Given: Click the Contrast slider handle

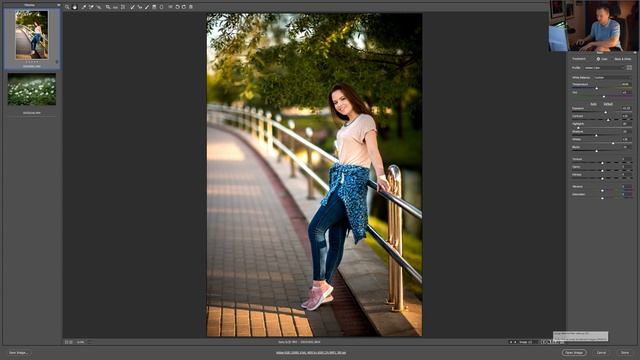Looking at the screenshot, I should click(x=608, y=120).
